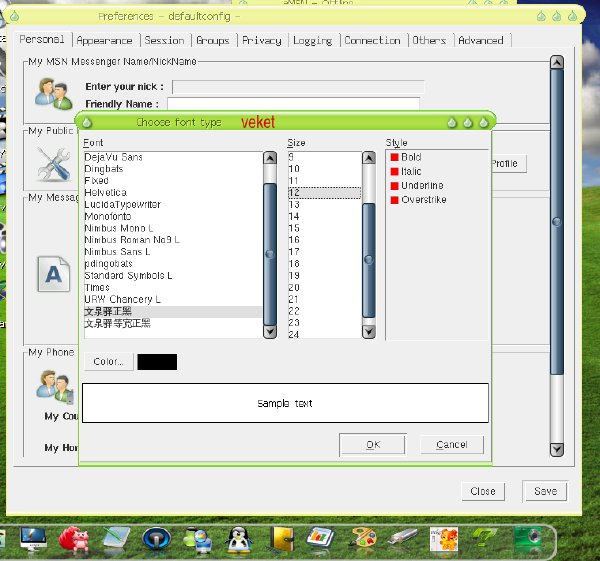Select font size 14
600x561 pixels.
point(324,216)
